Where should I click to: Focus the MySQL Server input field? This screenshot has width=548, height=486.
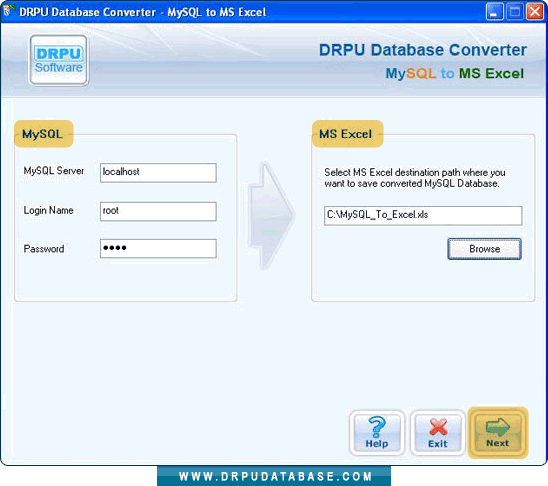pos(158,173)
